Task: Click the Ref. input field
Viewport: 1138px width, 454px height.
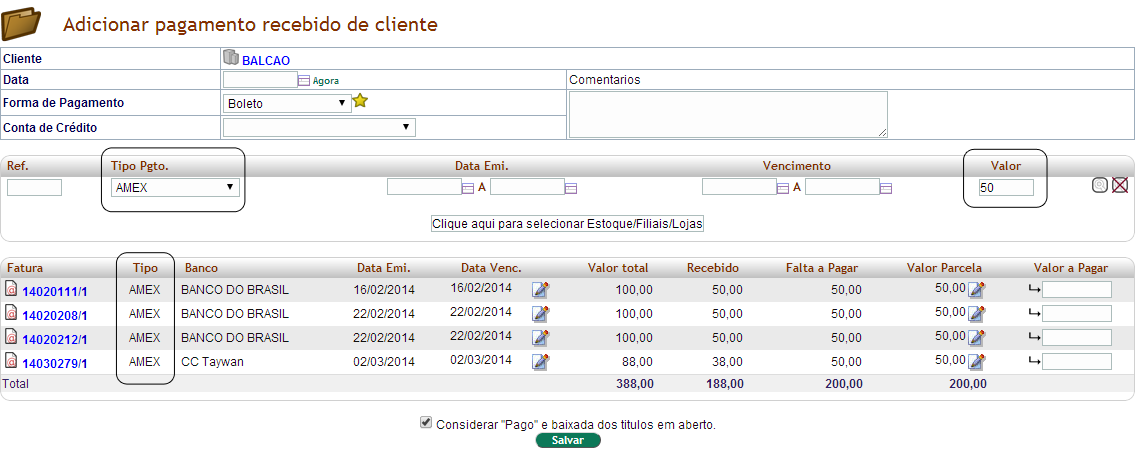Action: (34, 187)
